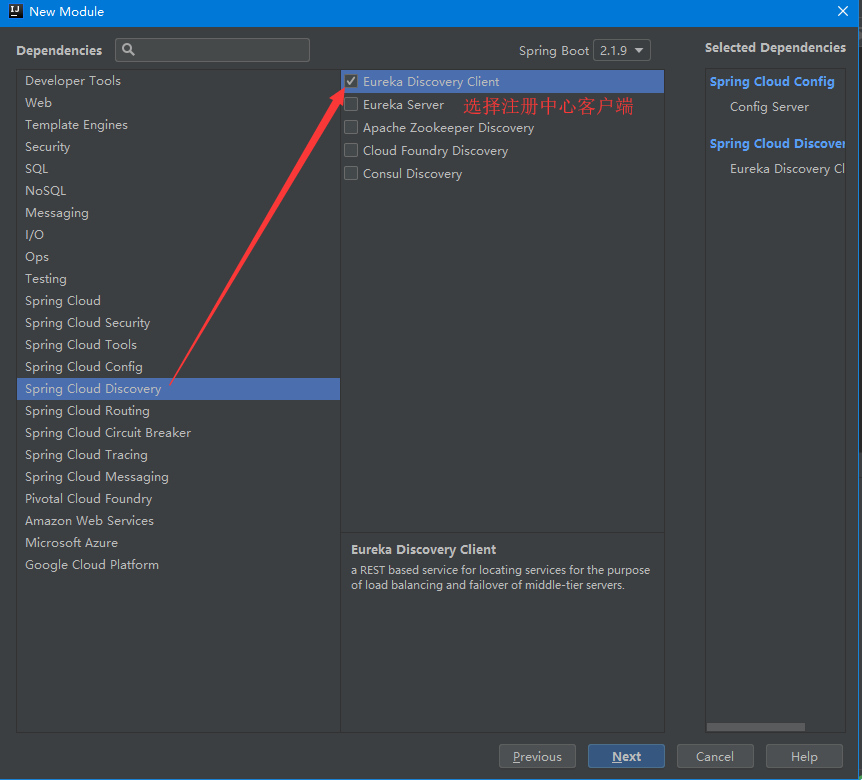Select Amazon Web Services category
Screen dimensions: 862x780
pyautogui.click(x=178, y=521)
